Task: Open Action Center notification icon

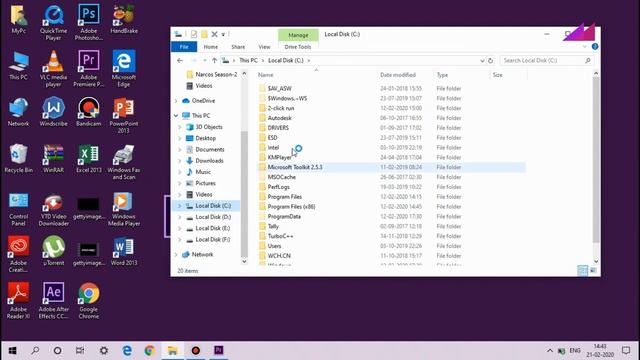Action: [x=626, y=350]
